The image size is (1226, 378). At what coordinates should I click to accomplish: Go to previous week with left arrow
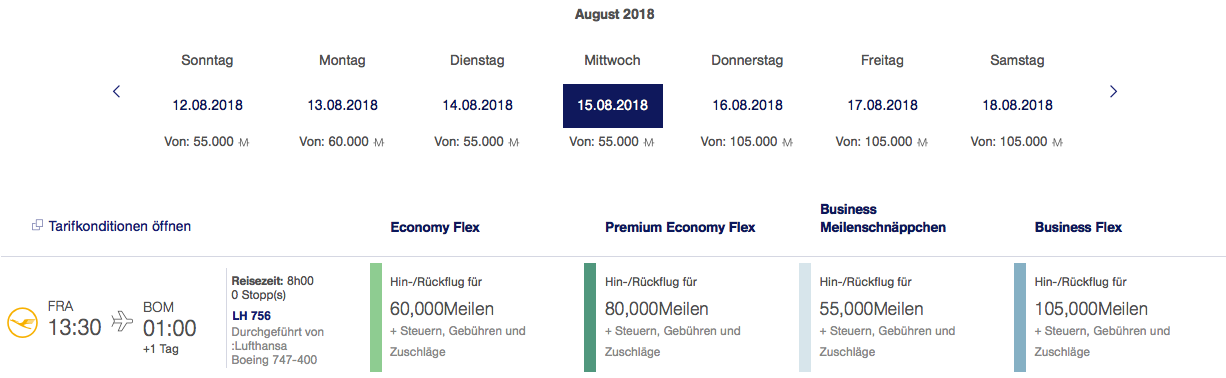coord(116,91)
